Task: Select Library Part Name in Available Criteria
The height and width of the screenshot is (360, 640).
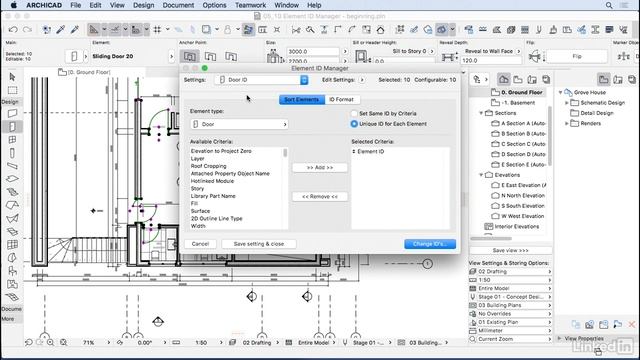Action: (x=213, y=196)
